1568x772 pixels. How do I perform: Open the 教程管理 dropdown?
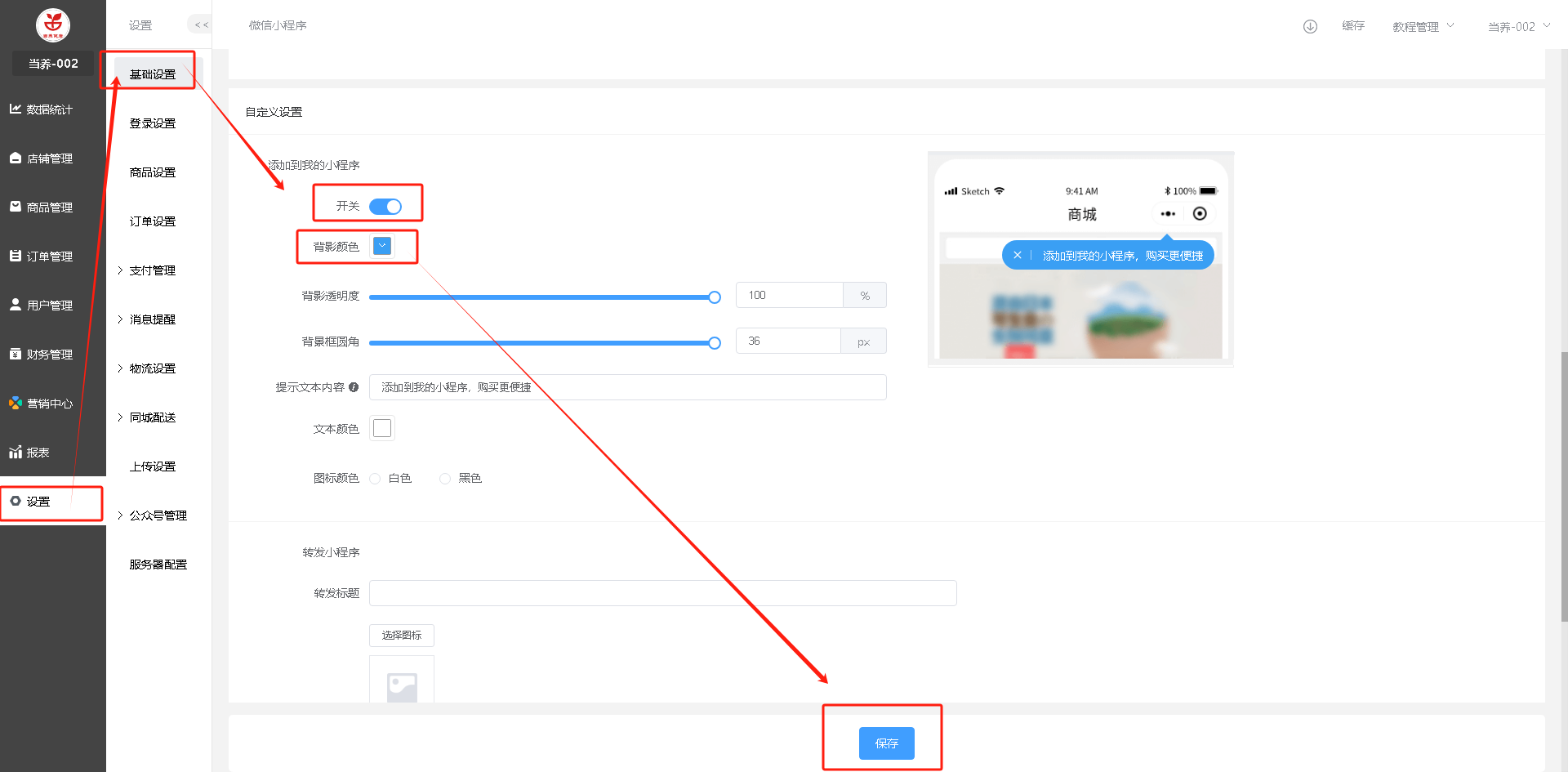(x=1423, y=27)
